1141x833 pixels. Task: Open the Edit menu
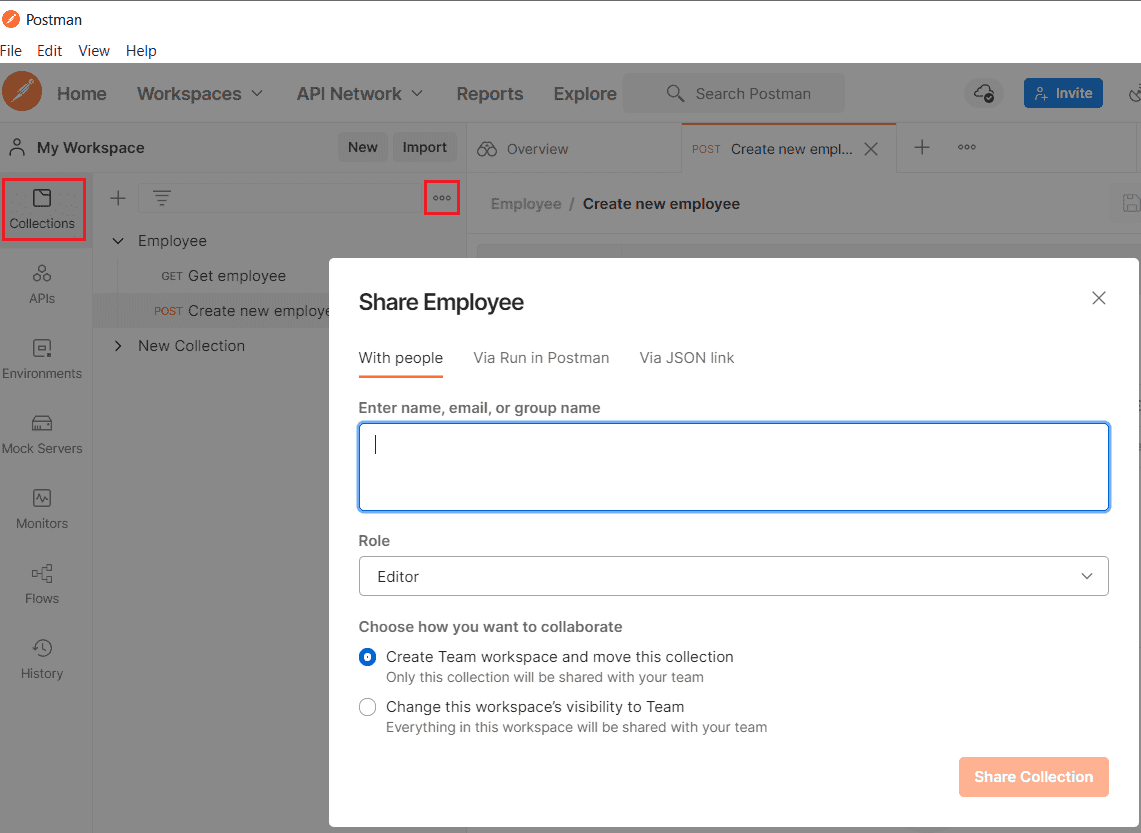(x=49, y=51)
